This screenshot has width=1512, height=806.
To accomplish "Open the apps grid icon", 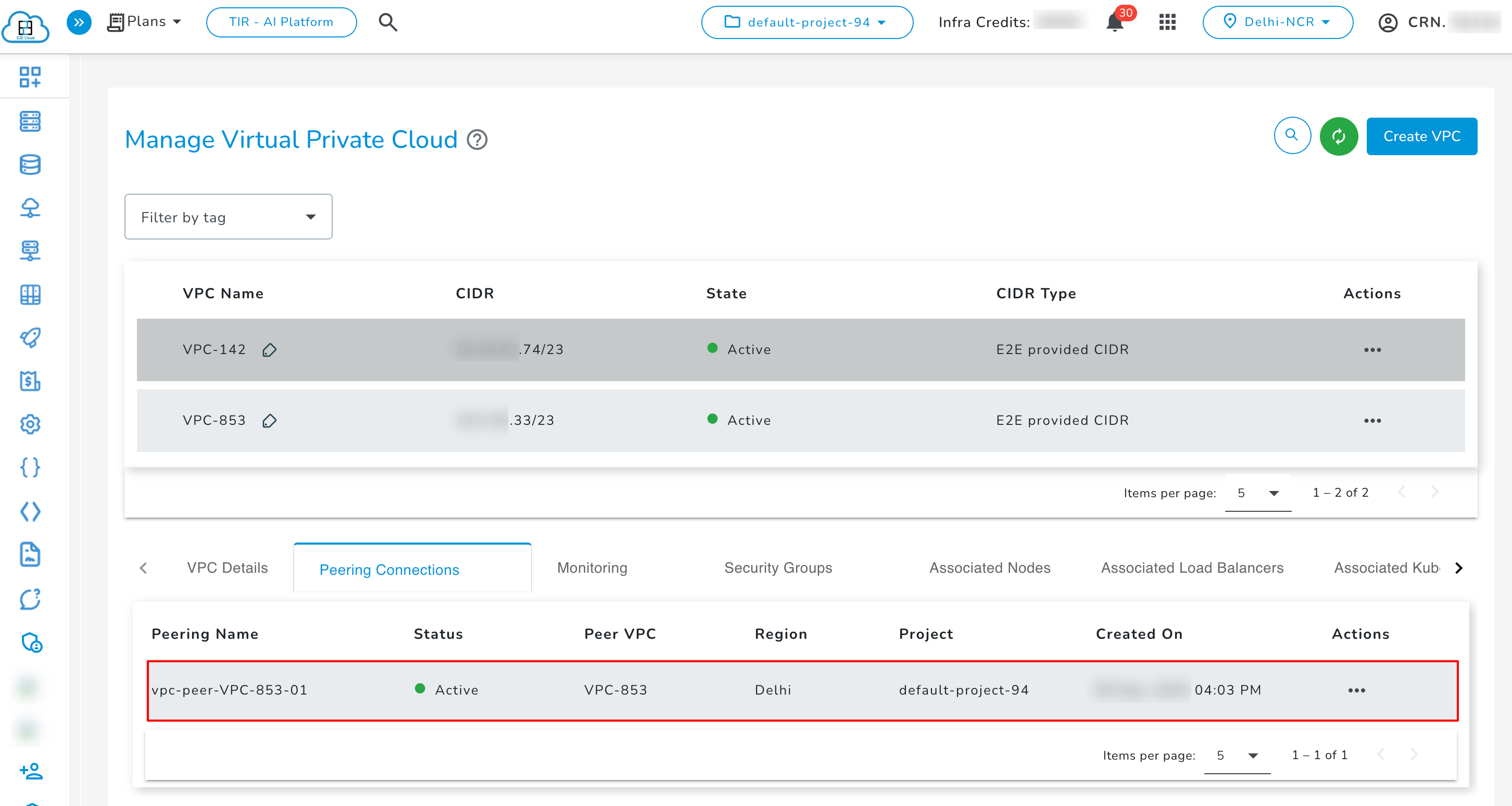I will click(1167, 22).
